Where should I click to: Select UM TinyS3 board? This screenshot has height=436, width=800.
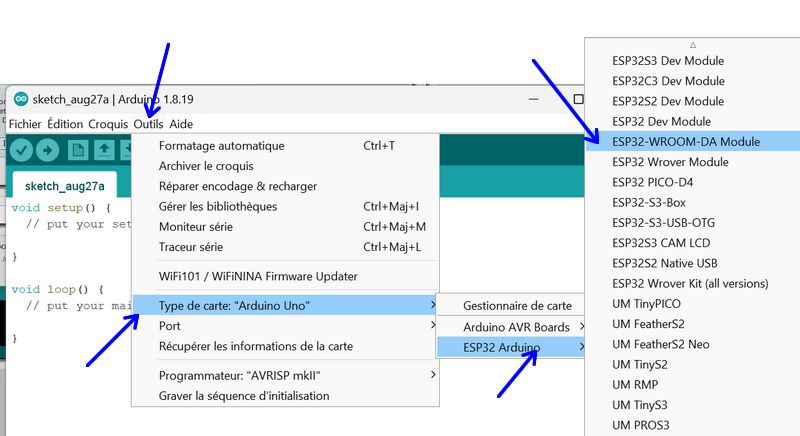[693, 405]
